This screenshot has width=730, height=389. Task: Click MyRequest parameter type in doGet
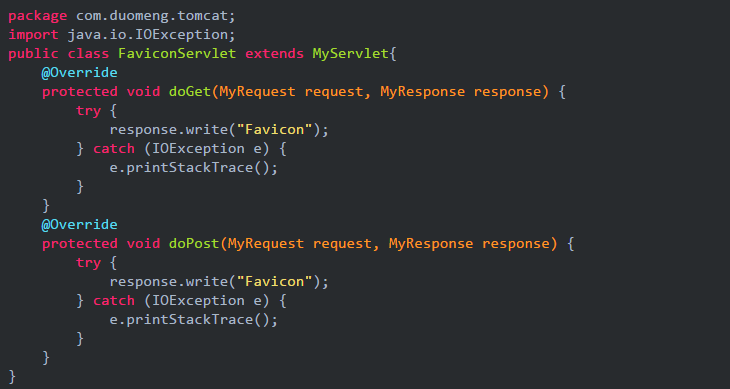pyautogui.click(x=257, y=92)
